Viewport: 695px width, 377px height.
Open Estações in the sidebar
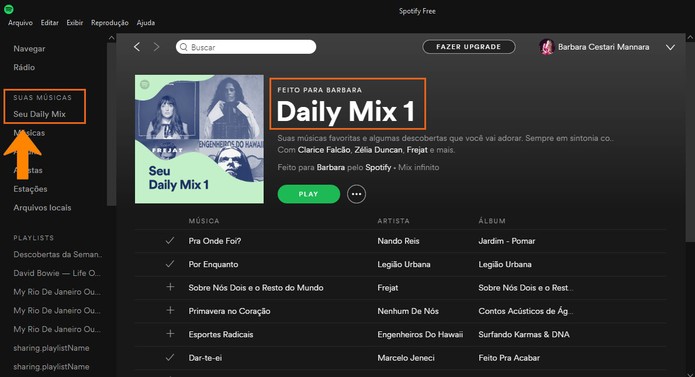pos(30,189)
